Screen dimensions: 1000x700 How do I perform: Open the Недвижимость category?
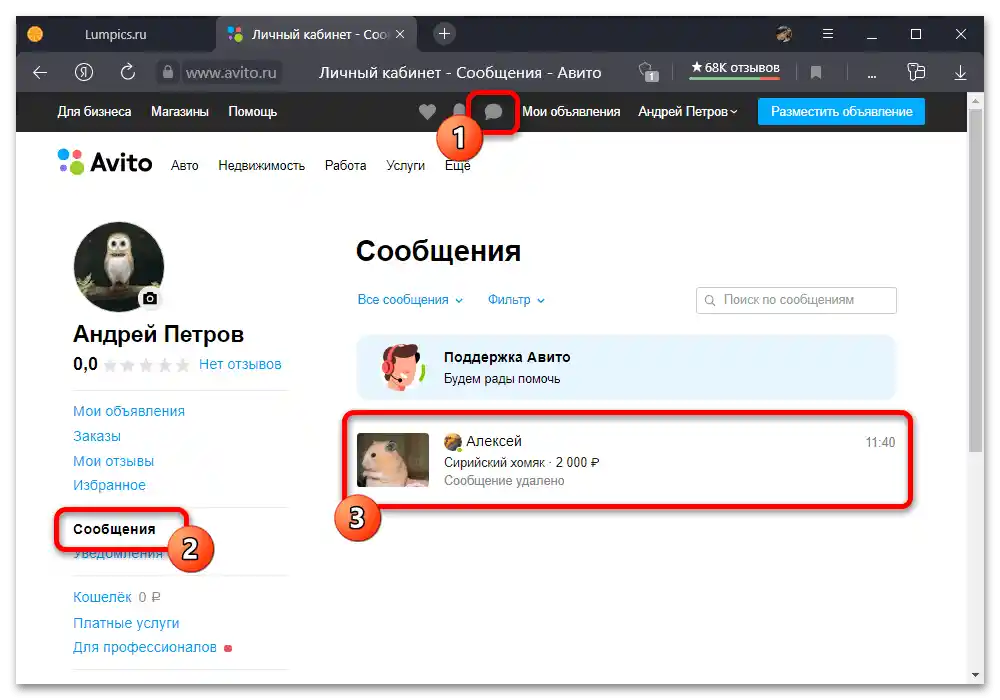(x=261, y=166)
